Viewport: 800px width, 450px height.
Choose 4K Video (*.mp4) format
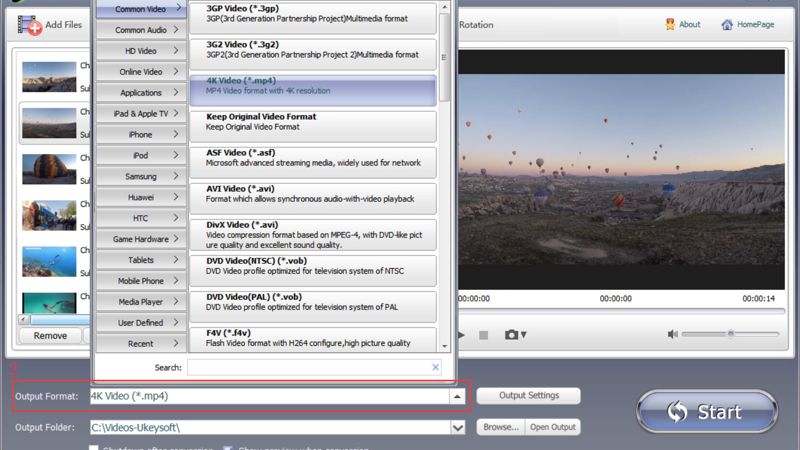(x=313, y=90)
